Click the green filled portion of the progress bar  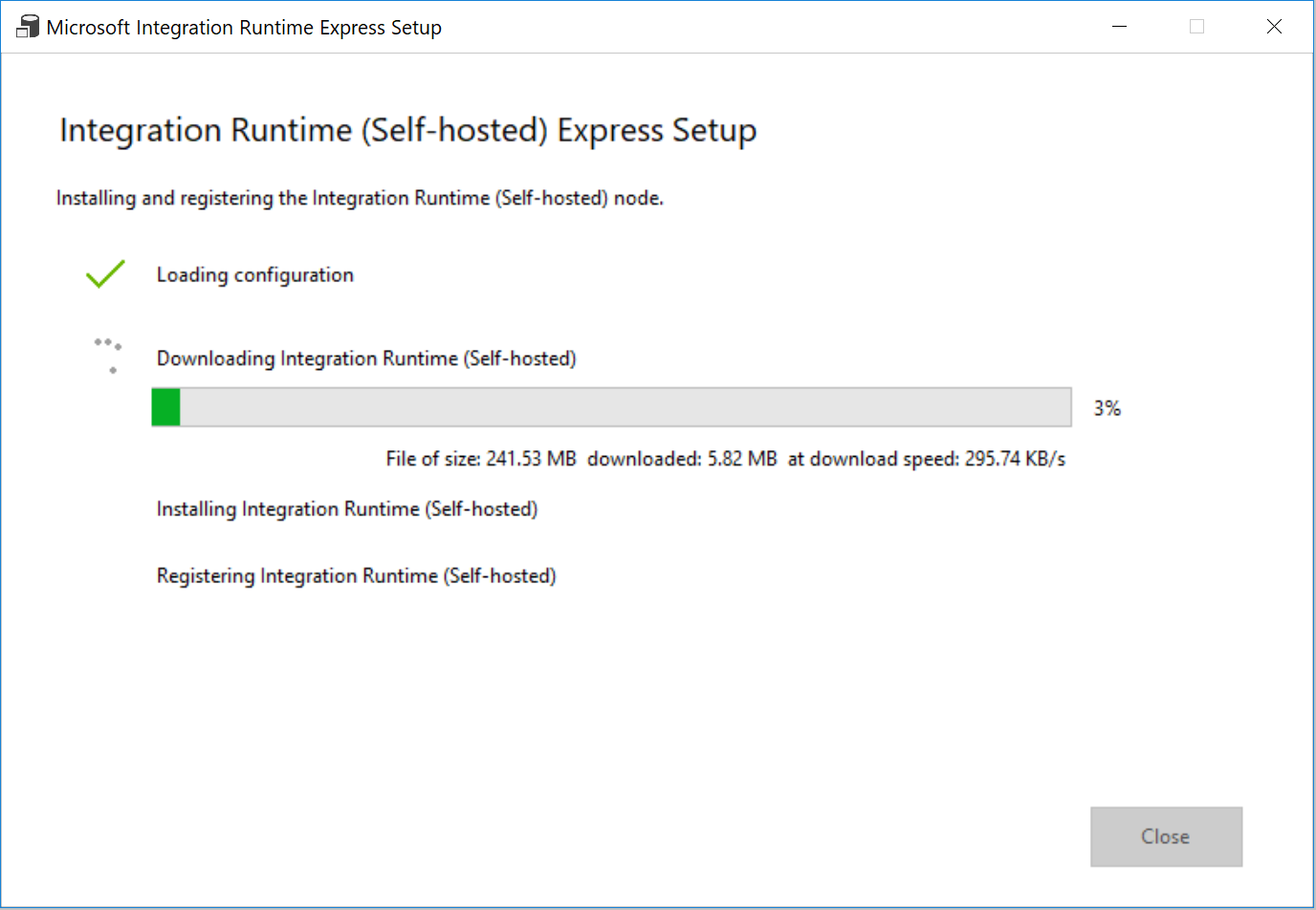point(164,407)
